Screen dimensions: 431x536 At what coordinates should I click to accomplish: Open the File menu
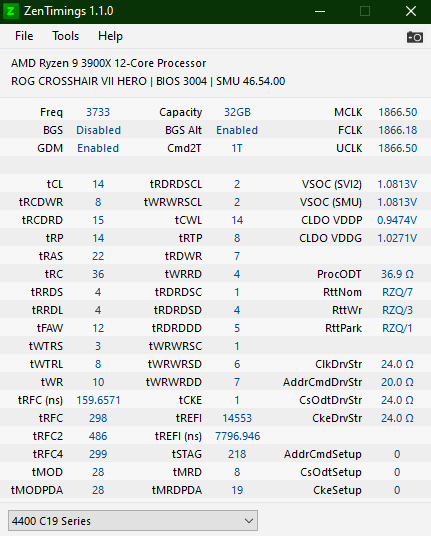click(x=24, y=36)
